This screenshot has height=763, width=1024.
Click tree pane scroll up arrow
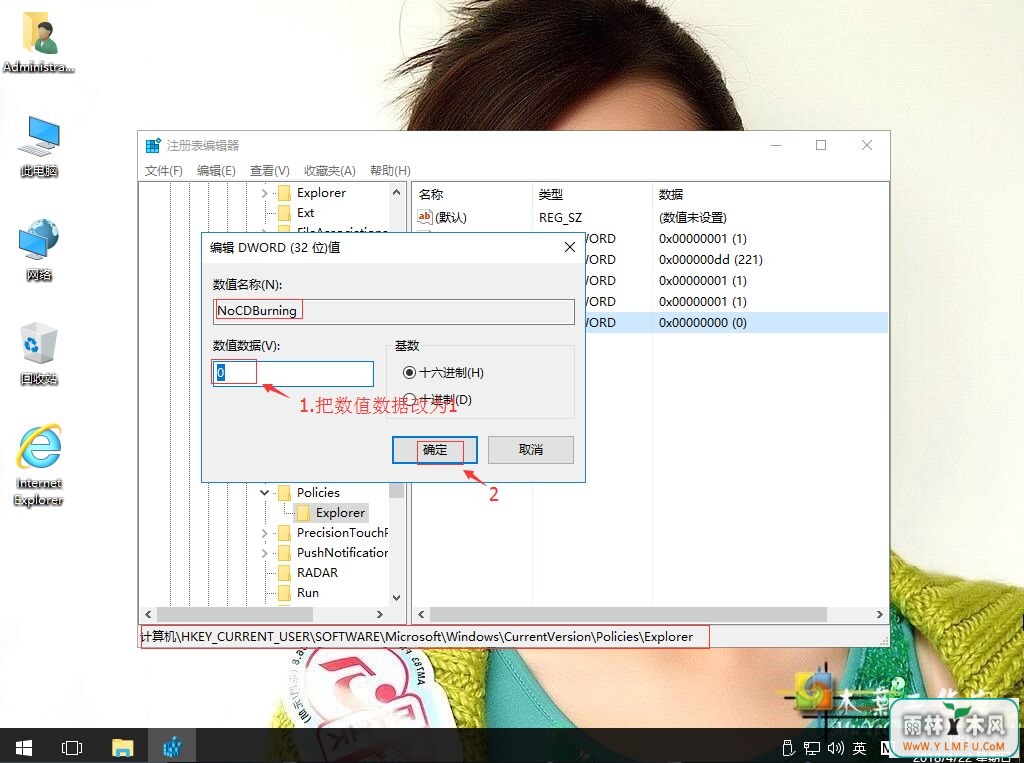(x=396, y=192)
